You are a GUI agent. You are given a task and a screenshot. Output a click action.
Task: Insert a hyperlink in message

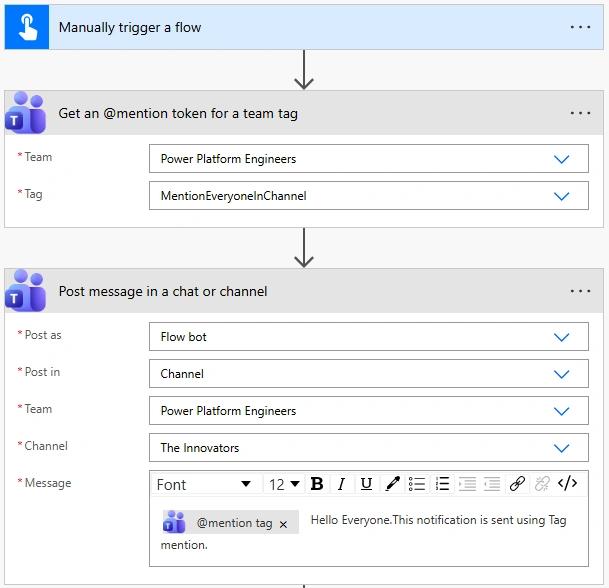click(x=517, y=484)
